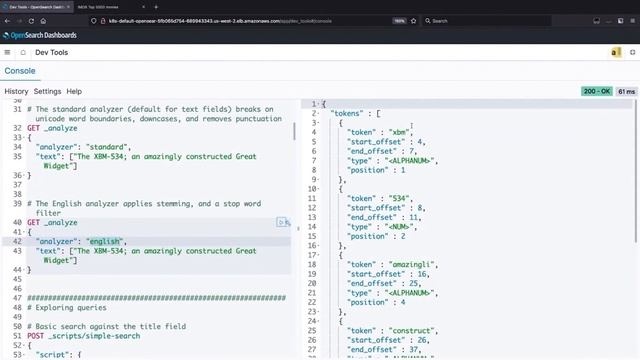Click the divider handle between editor and response
This screenshot has width=640, height=360.
[x=298, y=229]
